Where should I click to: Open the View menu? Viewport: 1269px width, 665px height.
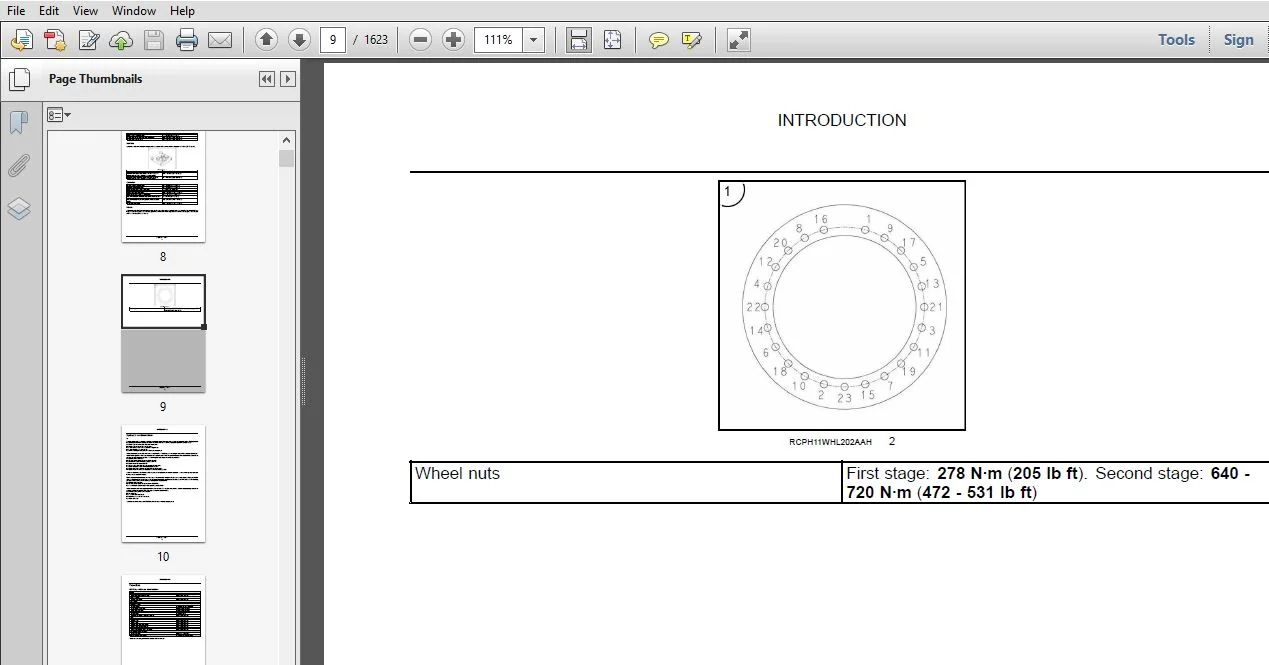[x=85, y=11]
